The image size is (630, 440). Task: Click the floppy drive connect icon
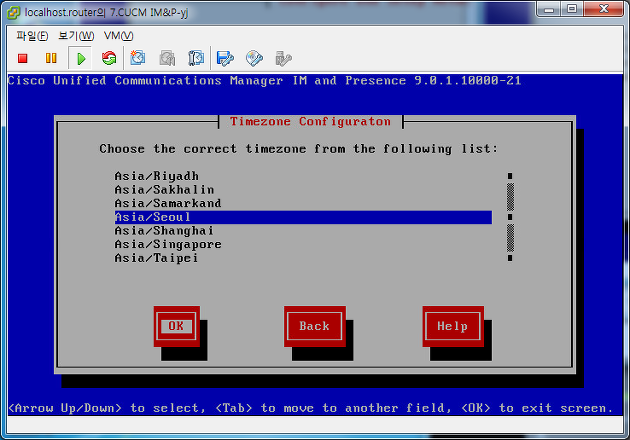[225, 59]
